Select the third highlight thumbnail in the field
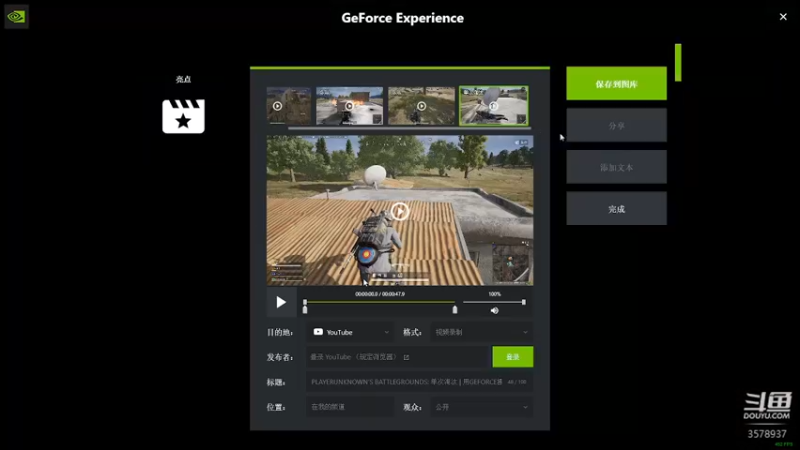Screen dimensions: 800x450 (421, 106)
